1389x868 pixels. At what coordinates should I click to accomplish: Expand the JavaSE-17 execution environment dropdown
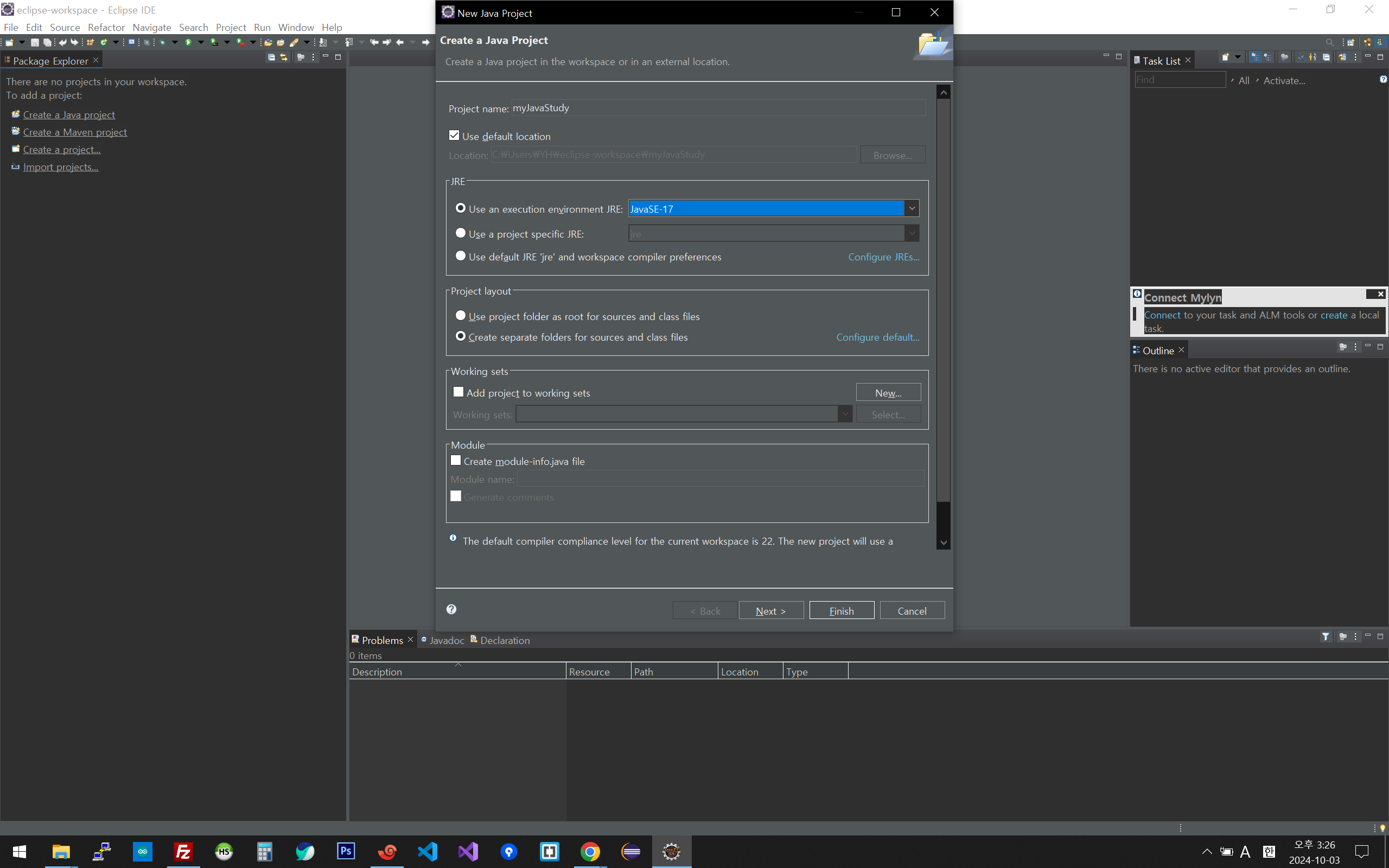coord(912,208)
